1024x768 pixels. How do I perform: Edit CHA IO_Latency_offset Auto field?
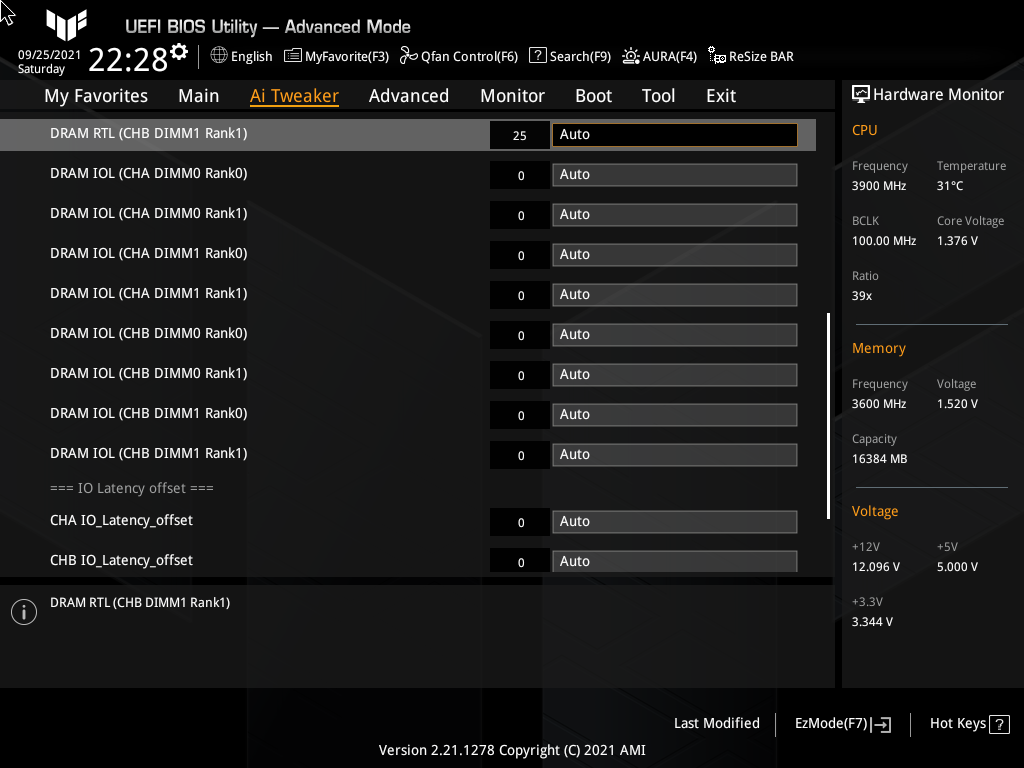point(675,522)
